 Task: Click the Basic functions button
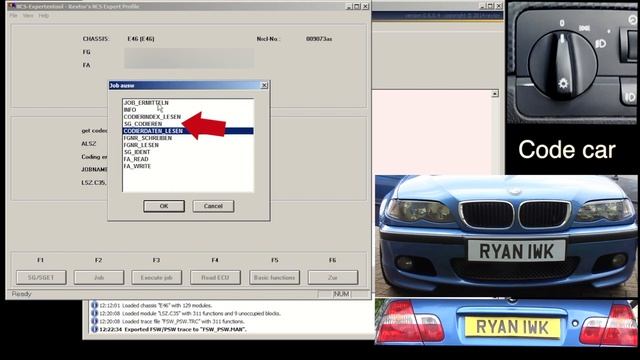(x=274, y=278)
